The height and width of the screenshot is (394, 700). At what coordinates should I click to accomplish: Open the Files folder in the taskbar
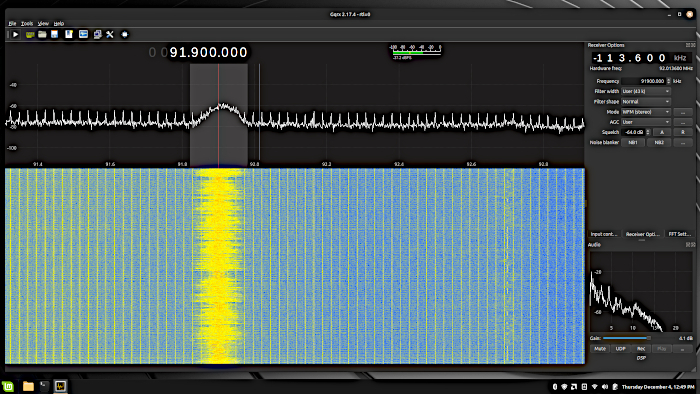tap(28, 386)
